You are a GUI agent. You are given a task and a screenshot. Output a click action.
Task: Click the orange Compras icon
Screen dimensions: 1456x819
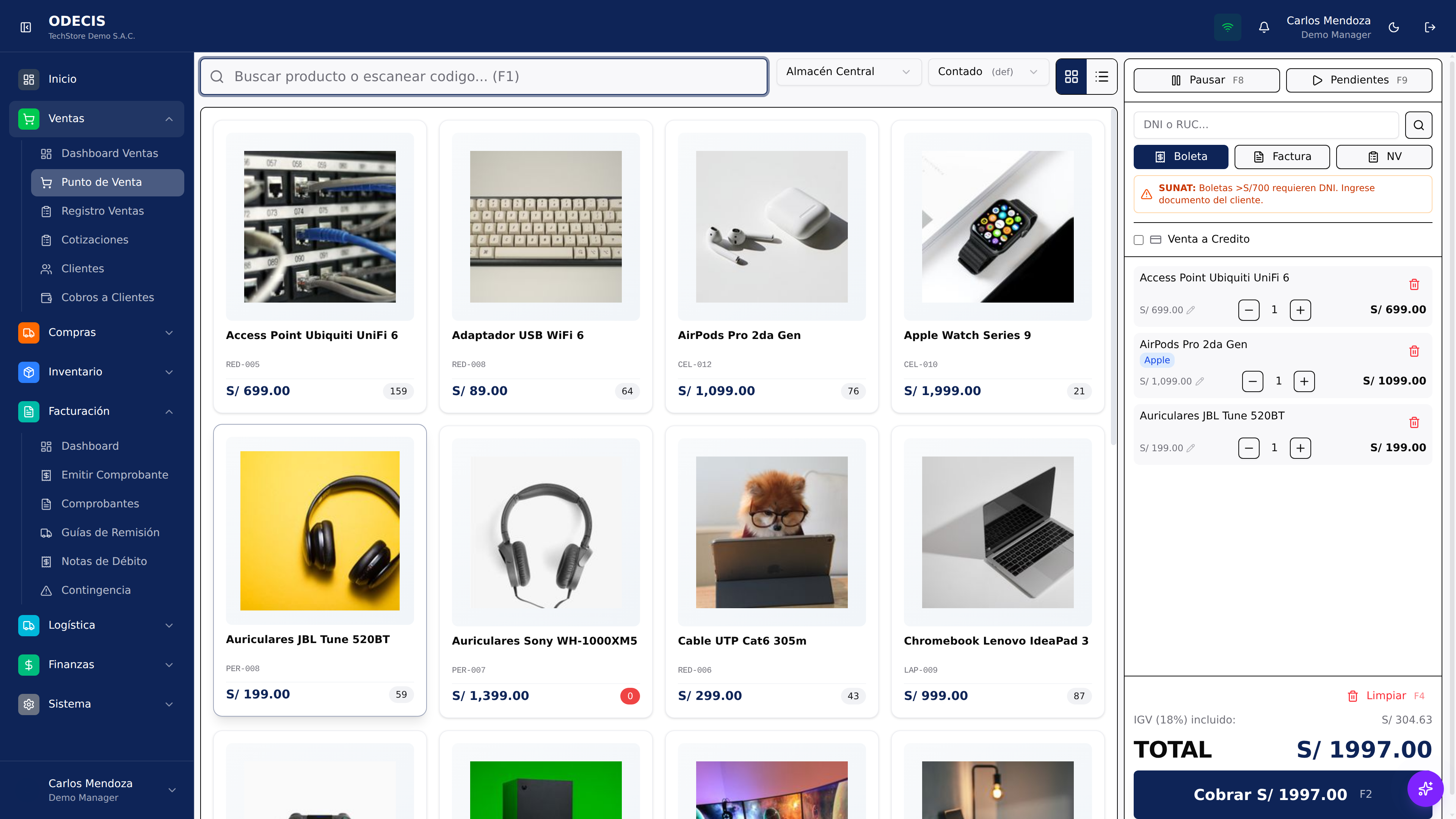(x=29, y=333)
